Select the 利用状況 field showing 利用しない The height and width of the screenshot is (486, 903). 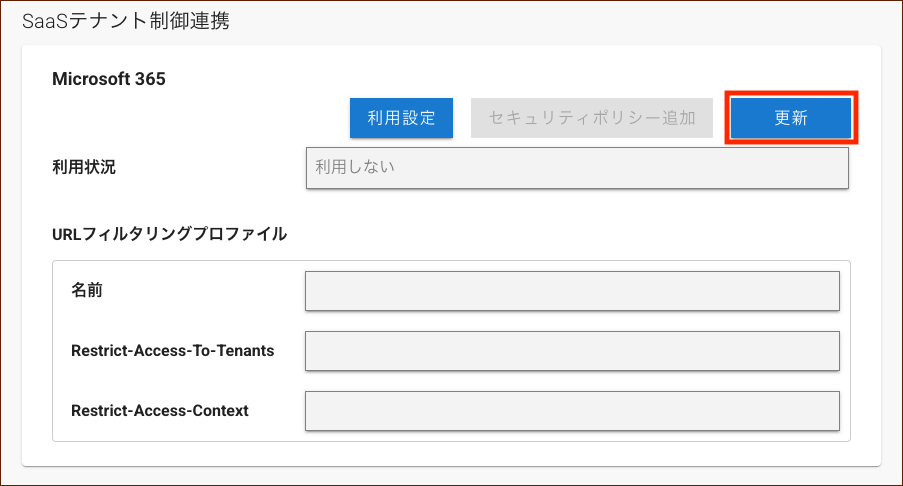coord(577,168)
